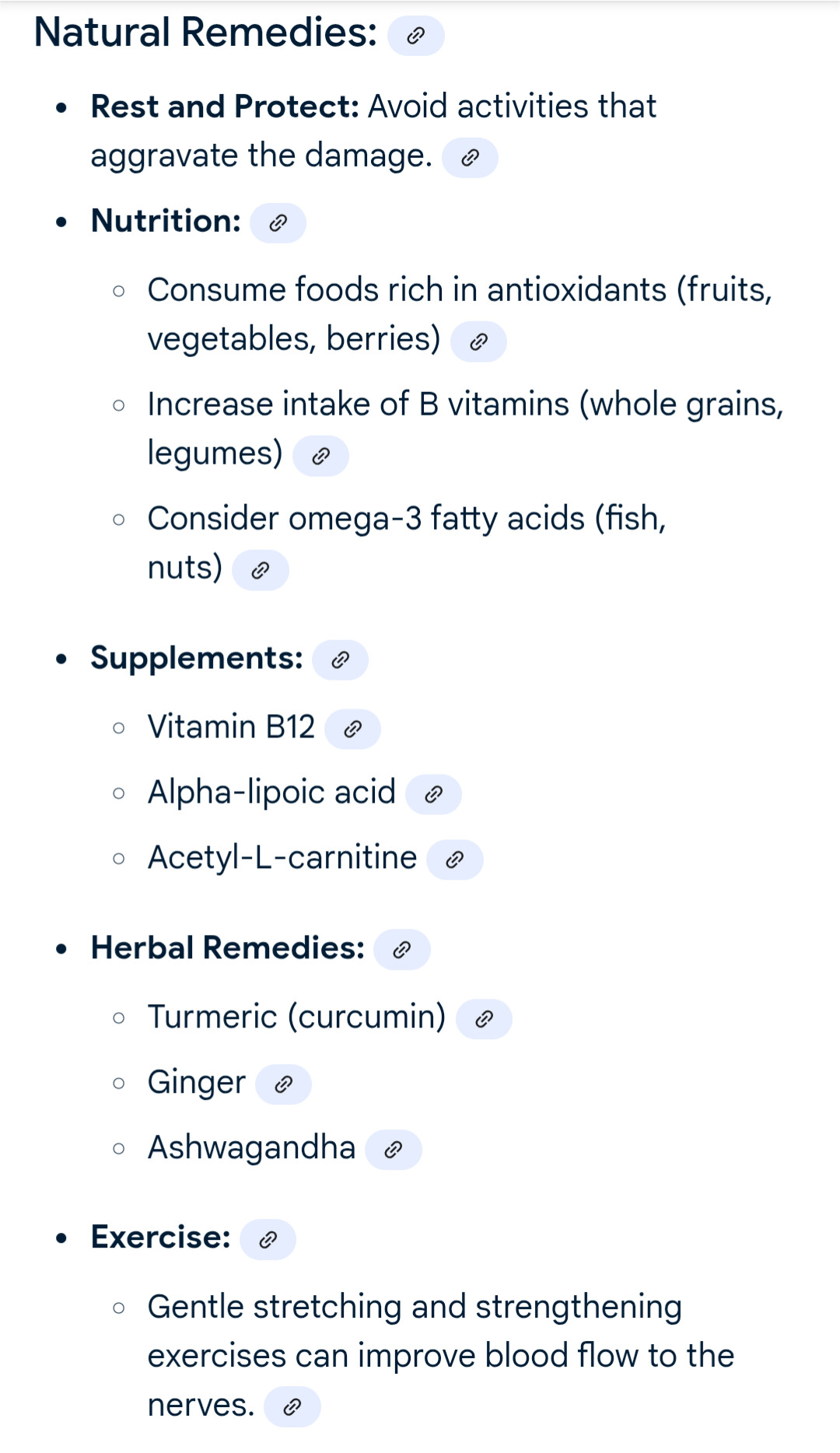Click the link icon beside Exercise
The image size is (840, 1453).
tap(268, 1239)
